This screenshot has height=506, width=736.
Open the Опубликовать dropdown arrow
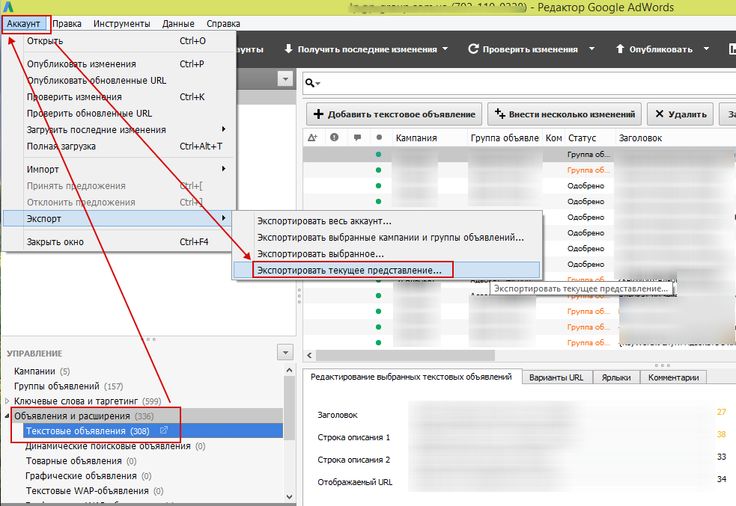(x=706, y=49)
